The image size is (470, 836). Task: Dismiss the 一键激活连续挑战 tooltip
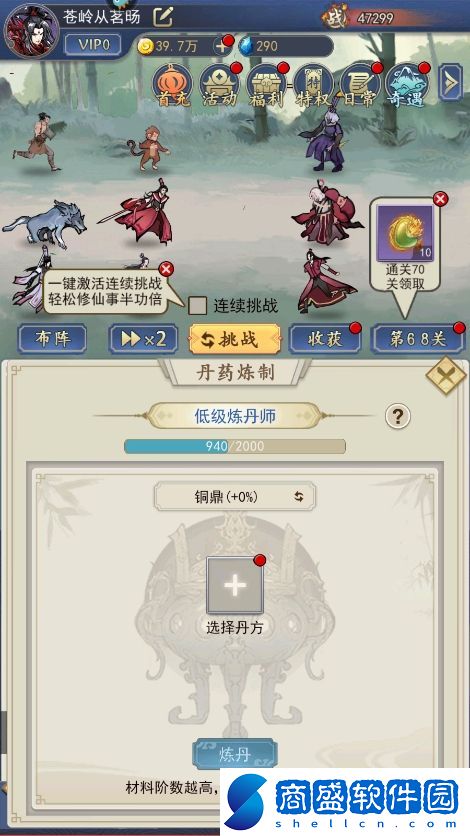click(x=166, y=268)
